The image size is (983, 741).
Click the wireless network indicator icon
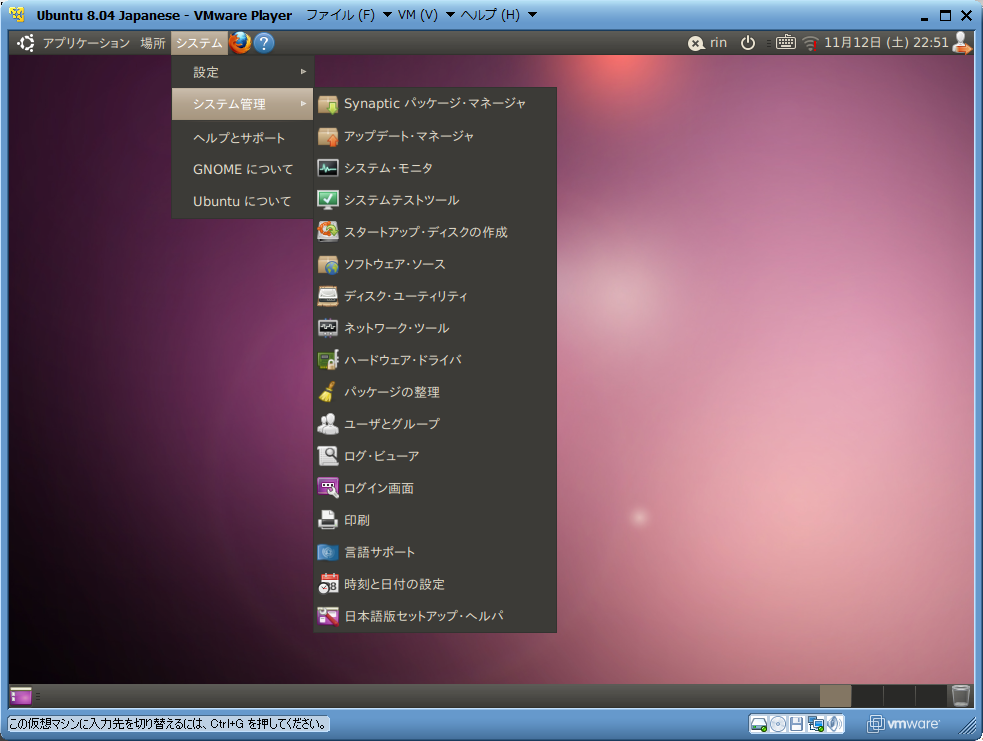tap(811, 43)
